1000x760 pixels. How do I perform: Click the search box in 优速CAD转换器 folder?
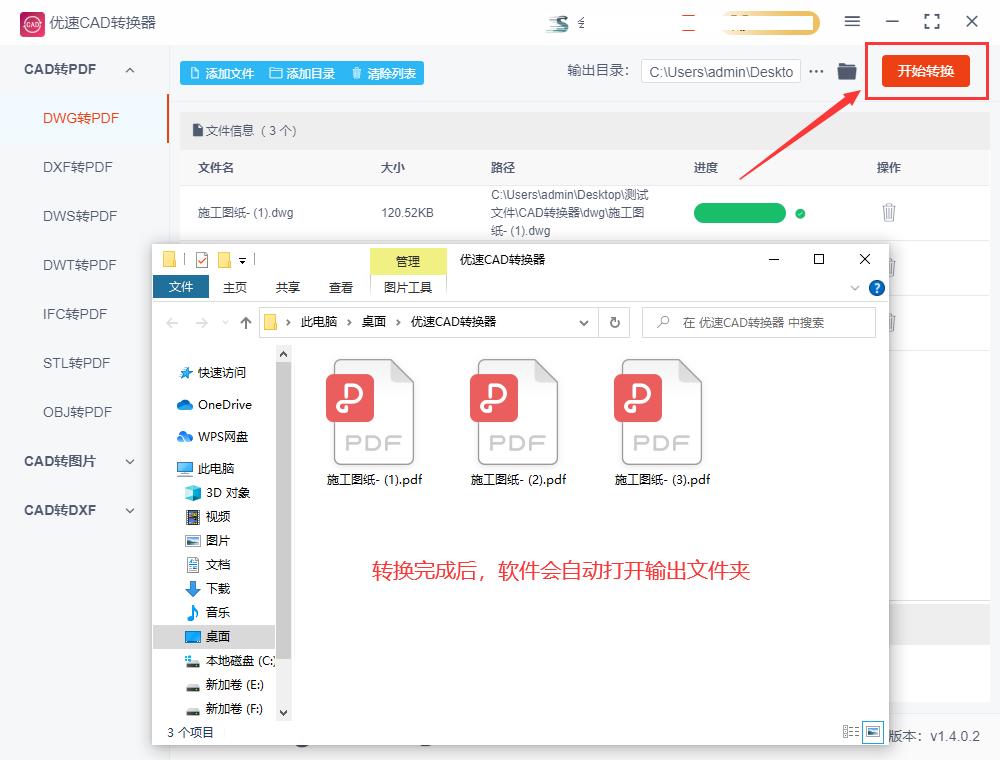[759, 323]
